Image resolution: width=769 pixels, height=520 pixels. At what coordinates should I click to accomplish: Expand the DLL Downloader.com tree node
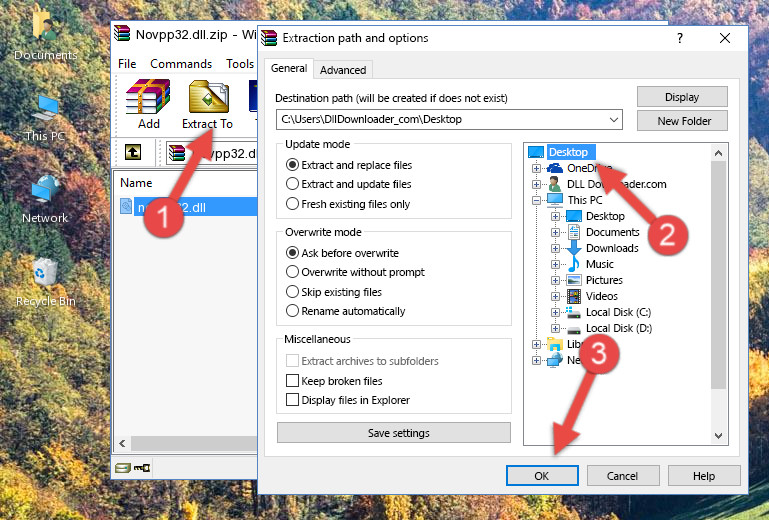pos(536,184)
